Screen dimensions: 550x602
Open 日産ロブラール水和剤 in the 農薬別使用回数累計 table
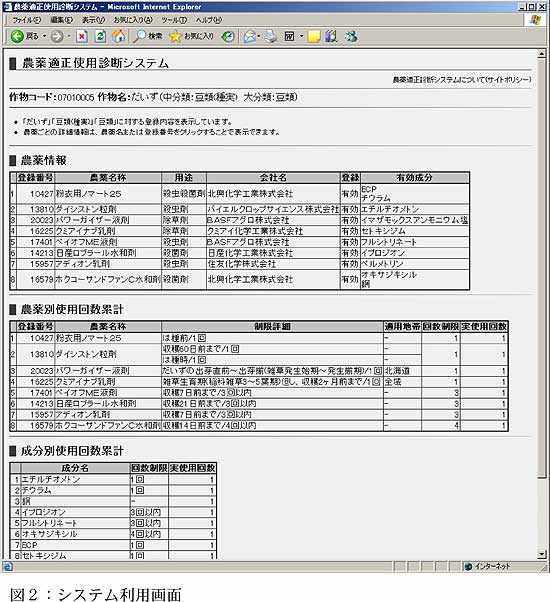coord(96,404)
